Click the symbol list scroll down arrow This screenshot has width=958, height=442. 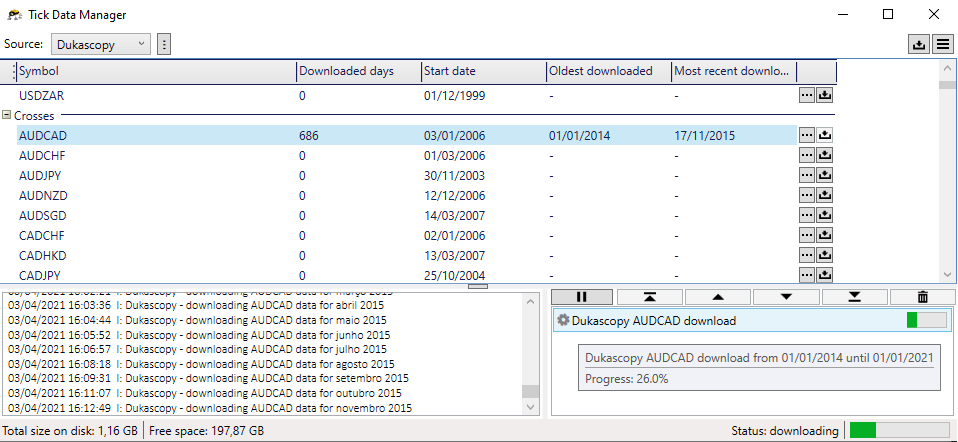click(948, 275)
